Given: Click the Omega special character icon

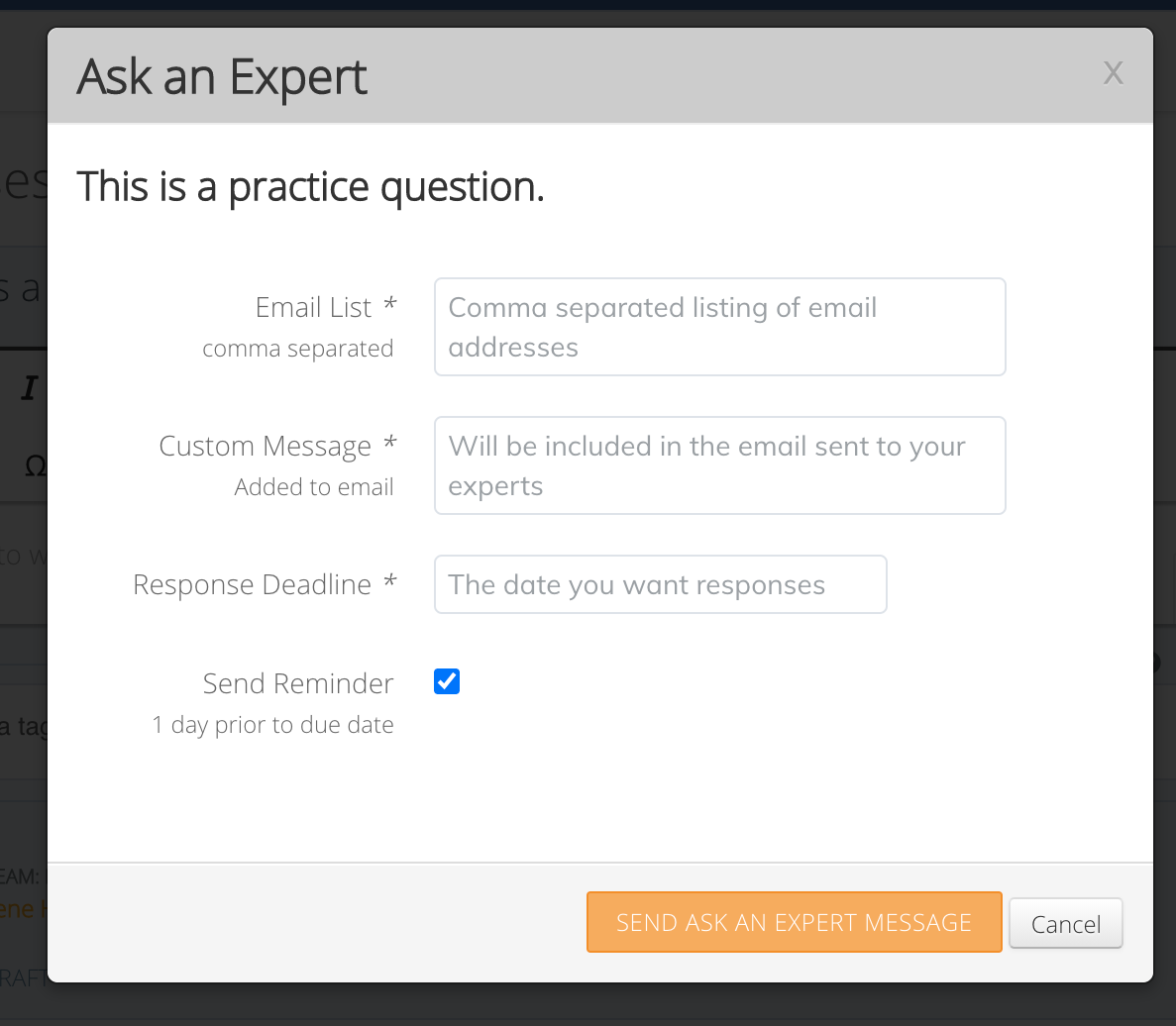Looking at the screenshot, I should pyautogui.click(x=35, y=465).
